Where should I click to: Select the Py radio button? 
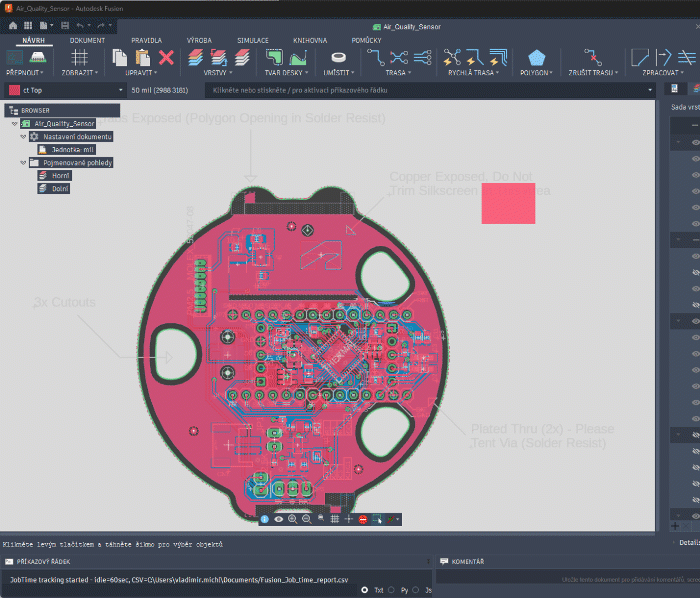[391, 590]
